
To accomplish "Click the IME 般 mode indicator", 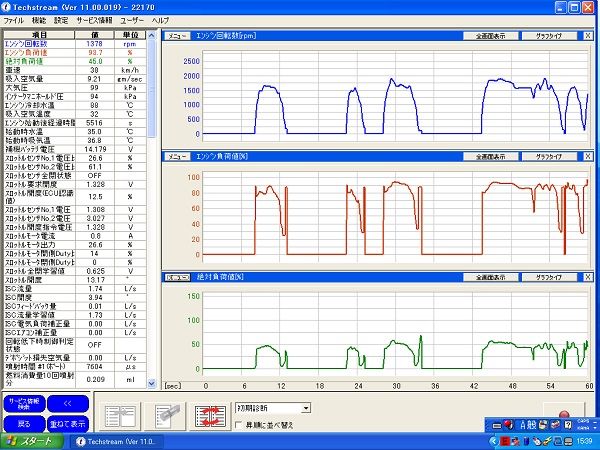I will [x=532, y=424].
